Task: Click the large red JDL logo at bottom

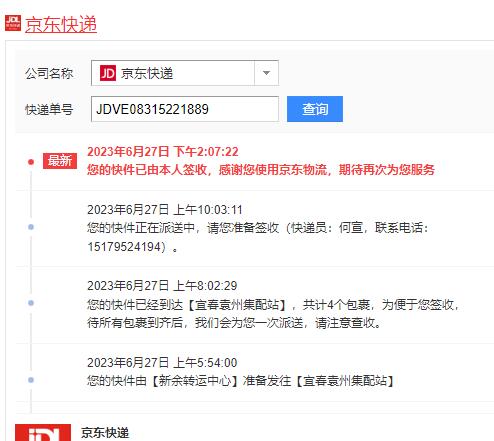Action: point(43,432)
